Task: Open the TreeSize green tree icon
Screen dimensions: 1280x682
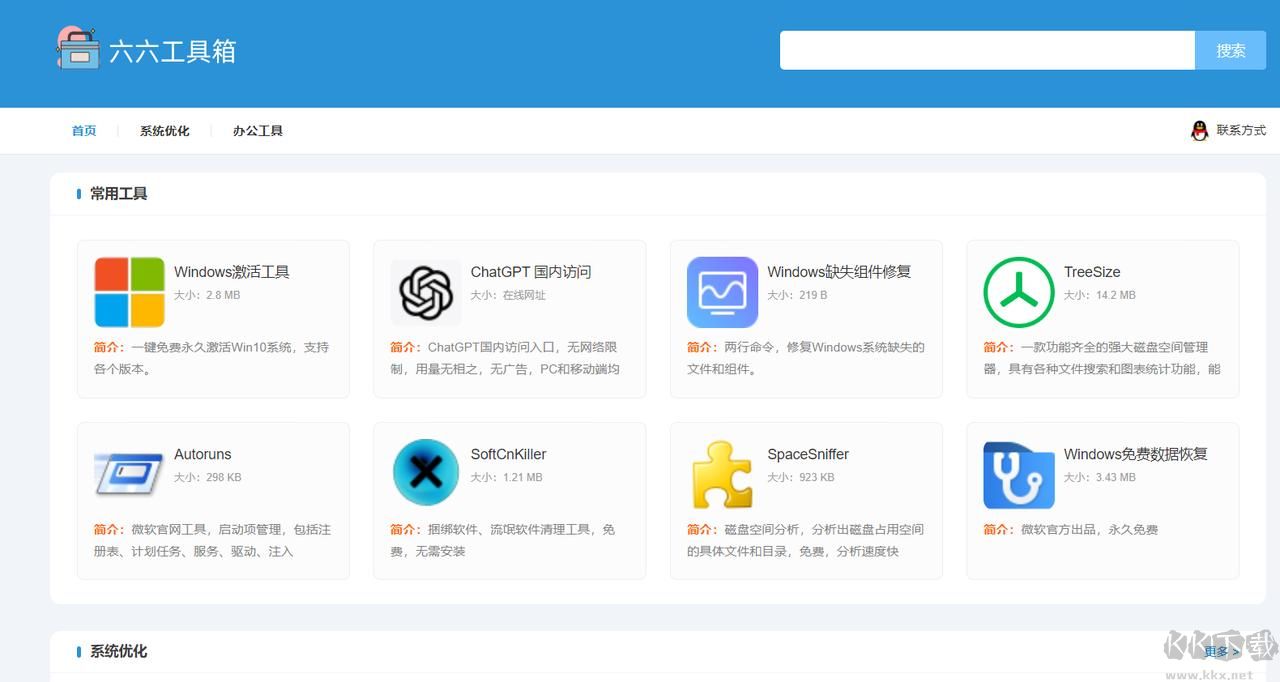Action: click(1018, 293)
